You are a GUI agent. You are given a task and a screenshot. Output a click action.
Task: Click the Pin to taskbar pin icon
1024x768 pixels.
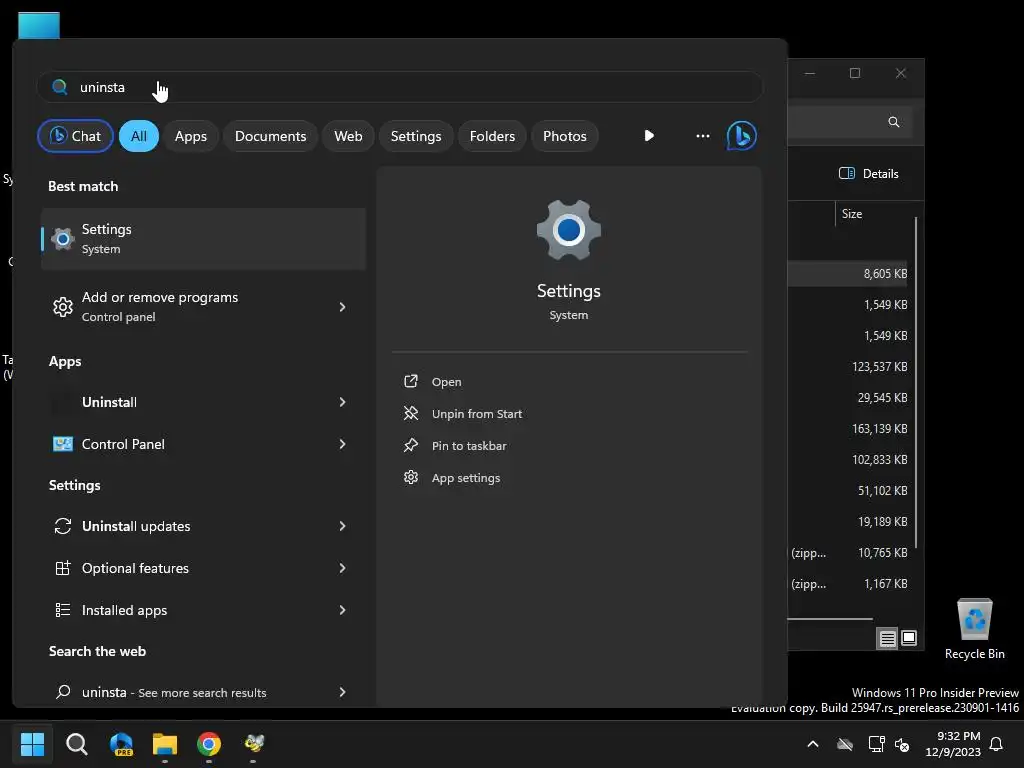[411, 445]
